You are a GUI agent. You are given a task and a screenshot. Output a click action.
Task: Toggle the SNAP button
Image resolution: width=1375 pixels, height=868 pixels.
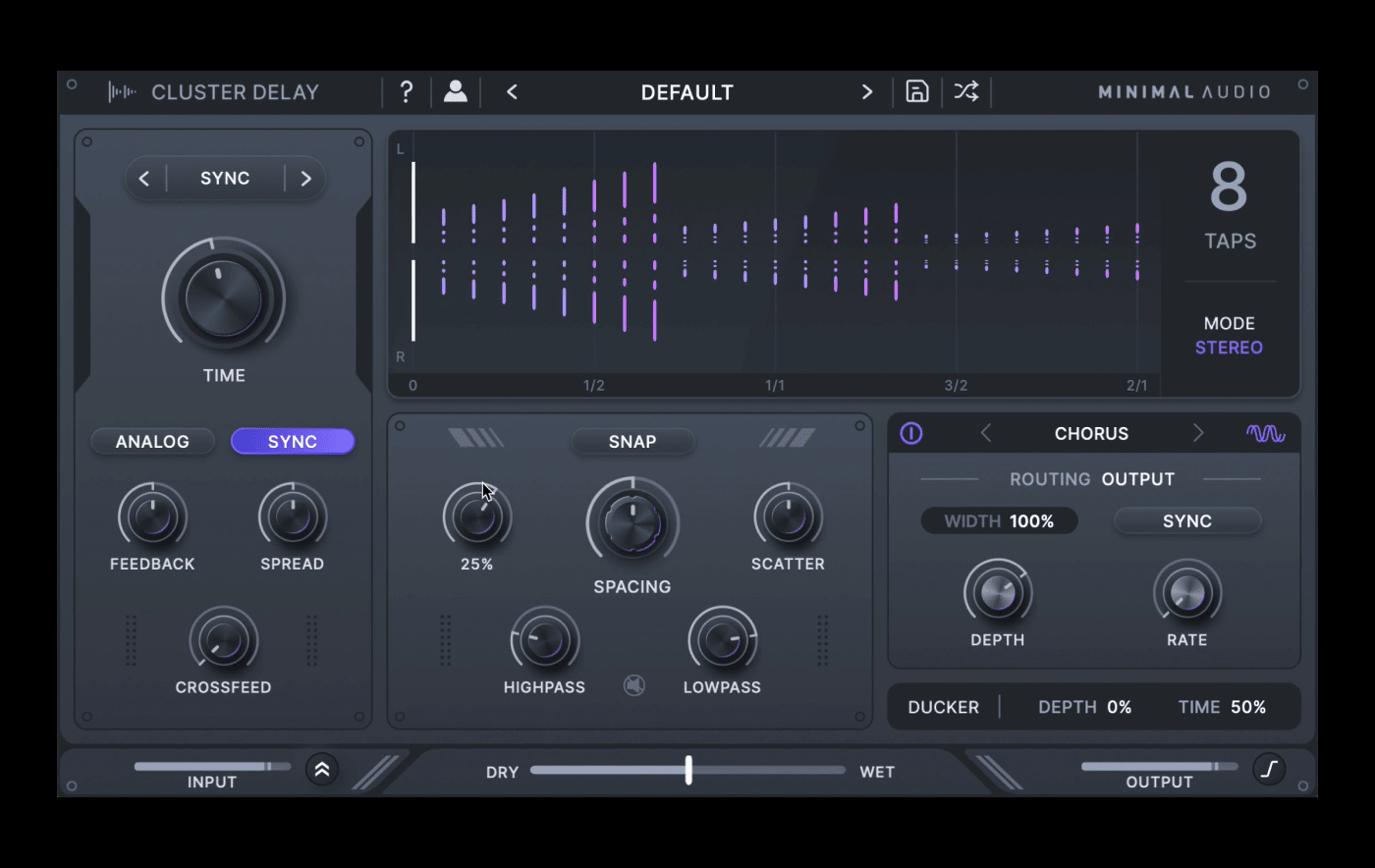(632, 441)
